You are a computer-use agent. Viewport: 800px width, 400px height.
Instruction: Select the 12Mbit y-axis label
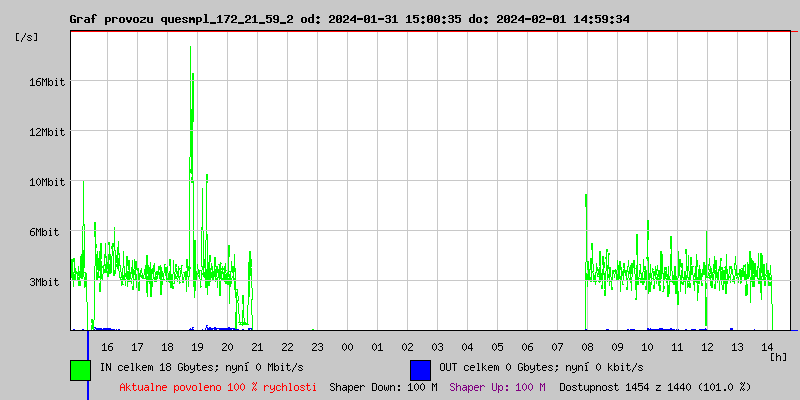coord(47,132)
